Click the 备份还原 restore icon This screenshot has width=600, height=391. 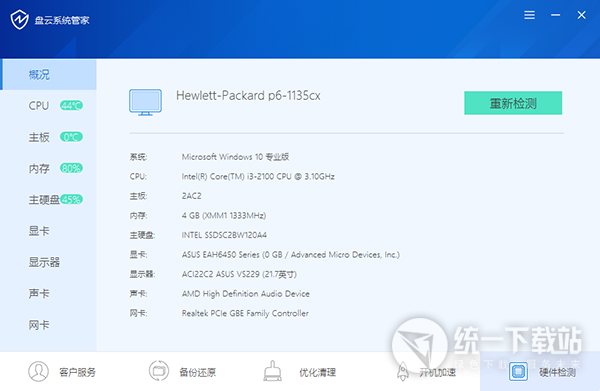click(158, 371)
